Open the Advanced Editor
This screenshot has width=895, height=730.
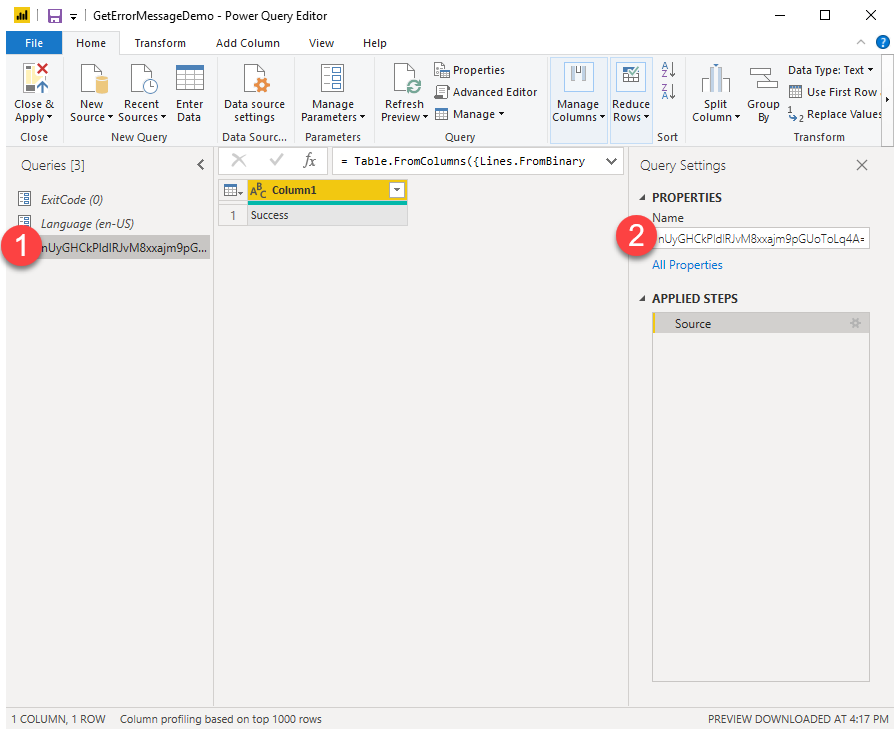[486, 92]
